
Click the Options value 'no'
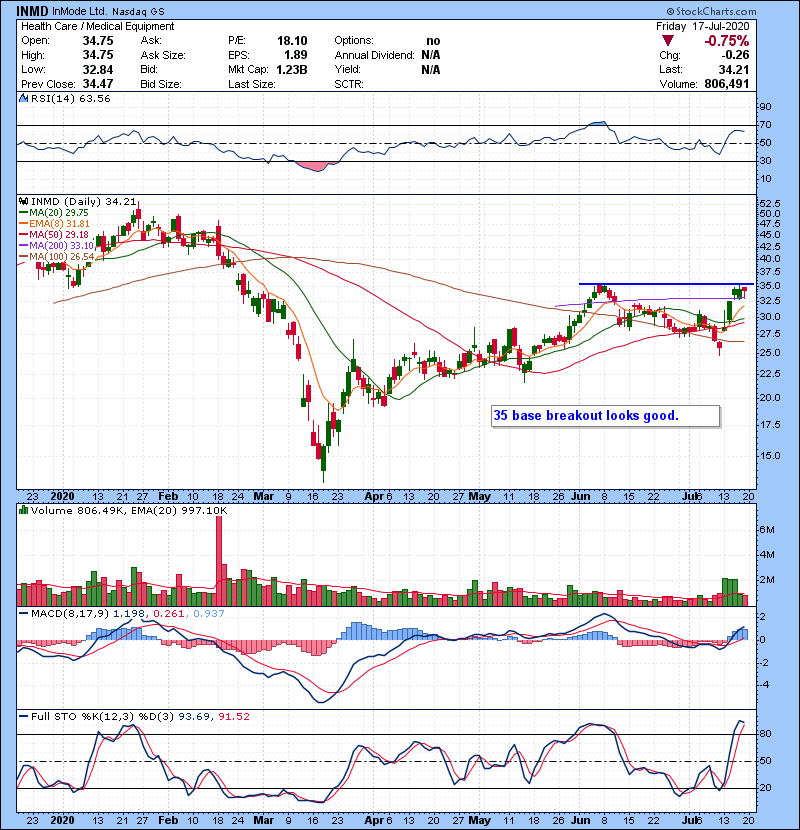click(433, 41)
